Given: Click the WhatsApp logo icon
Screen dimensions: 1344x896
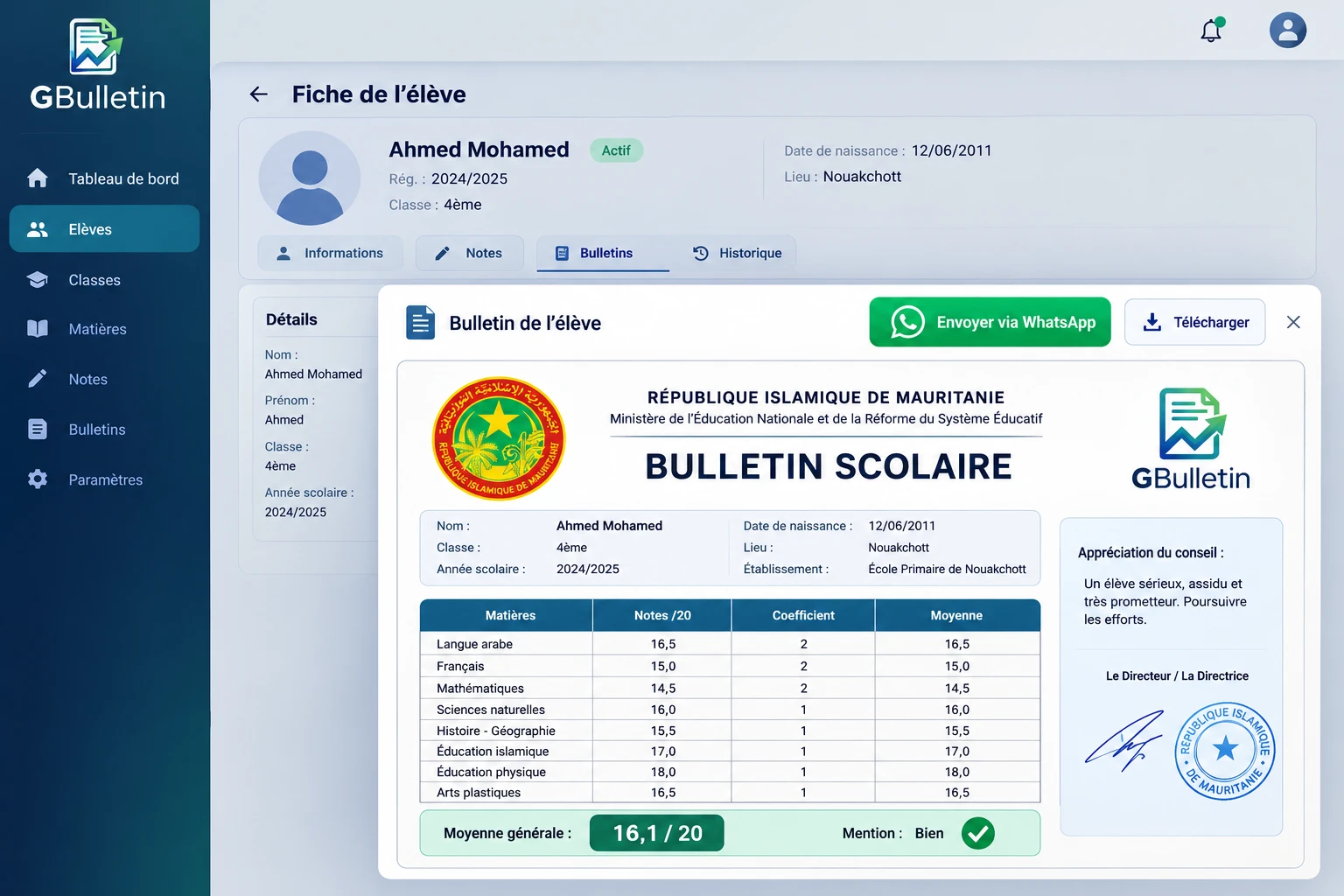Looking at the screenshot, I should [x=907, y=322].
